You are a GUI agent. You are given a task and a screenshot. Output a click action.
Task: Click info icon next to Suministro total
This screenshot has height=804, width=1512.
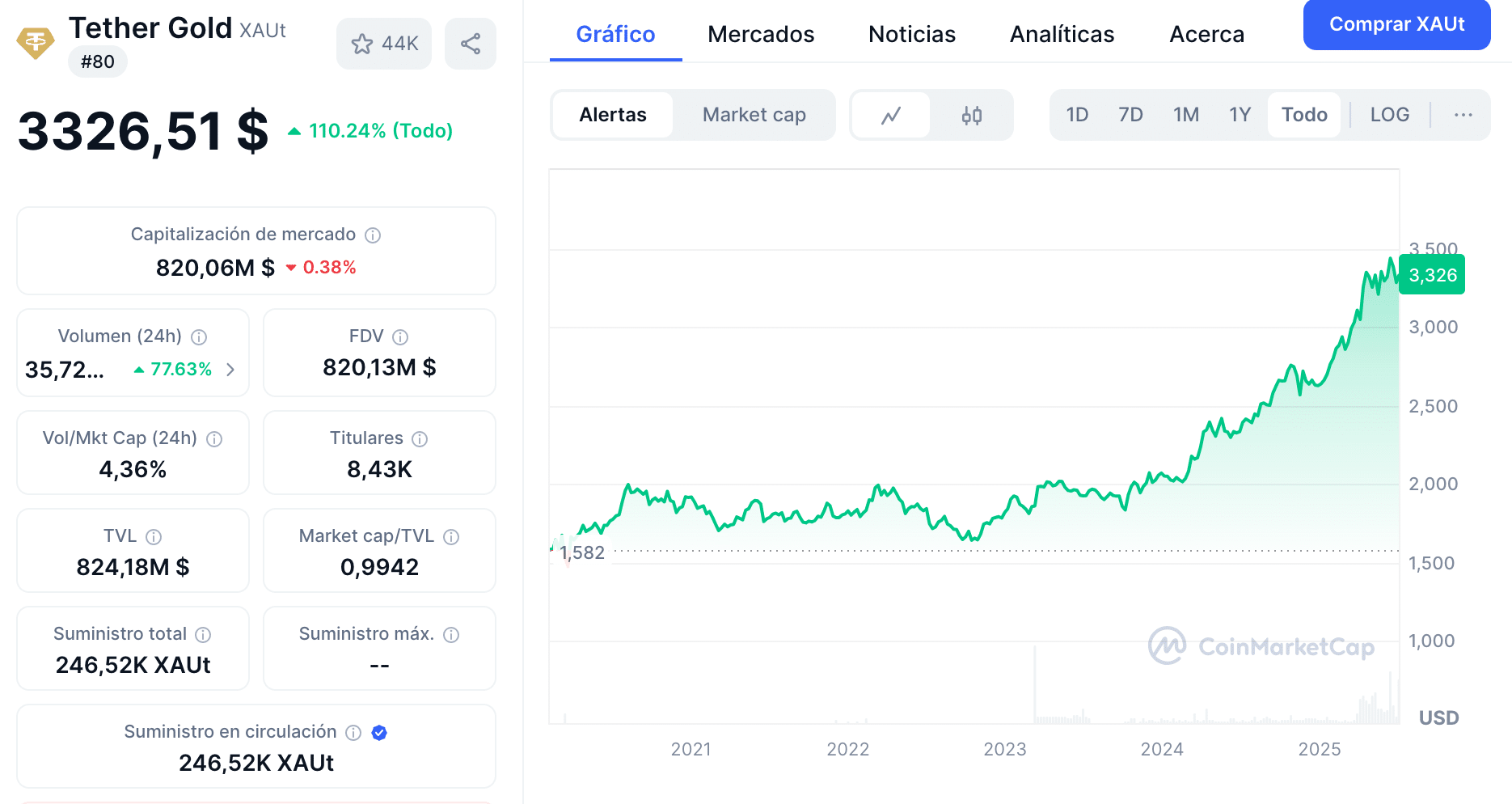pyautogui.click(x=204, y=635)
